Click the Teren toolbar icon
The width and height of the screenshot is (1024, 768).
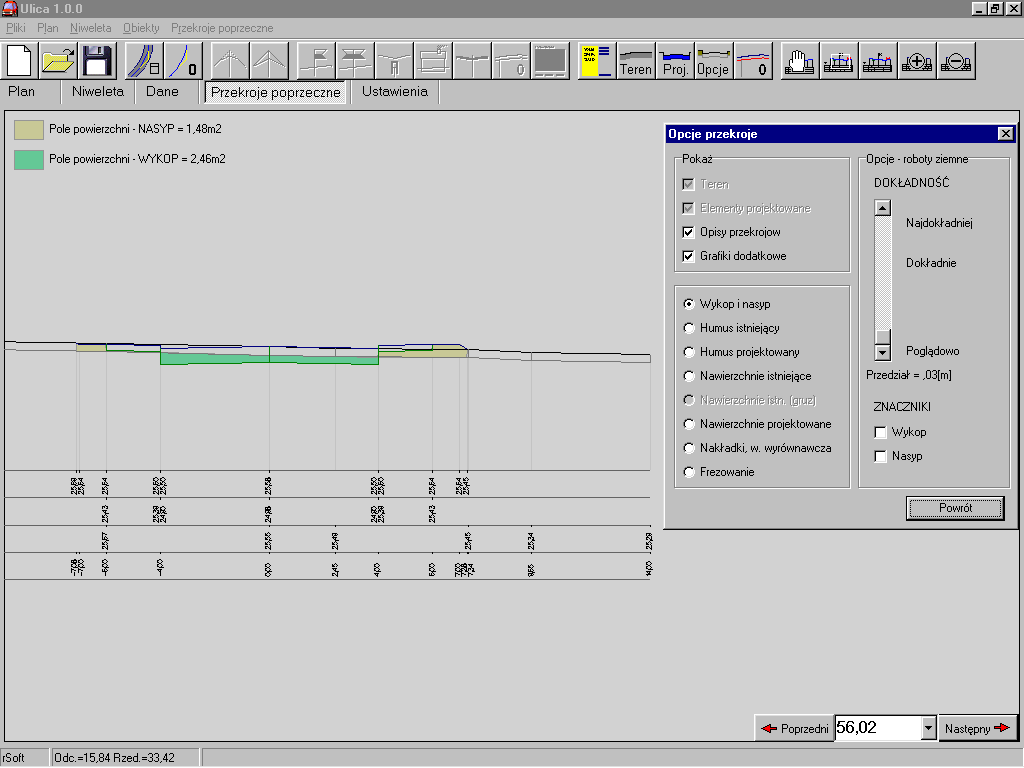click(x=636, y=61)
